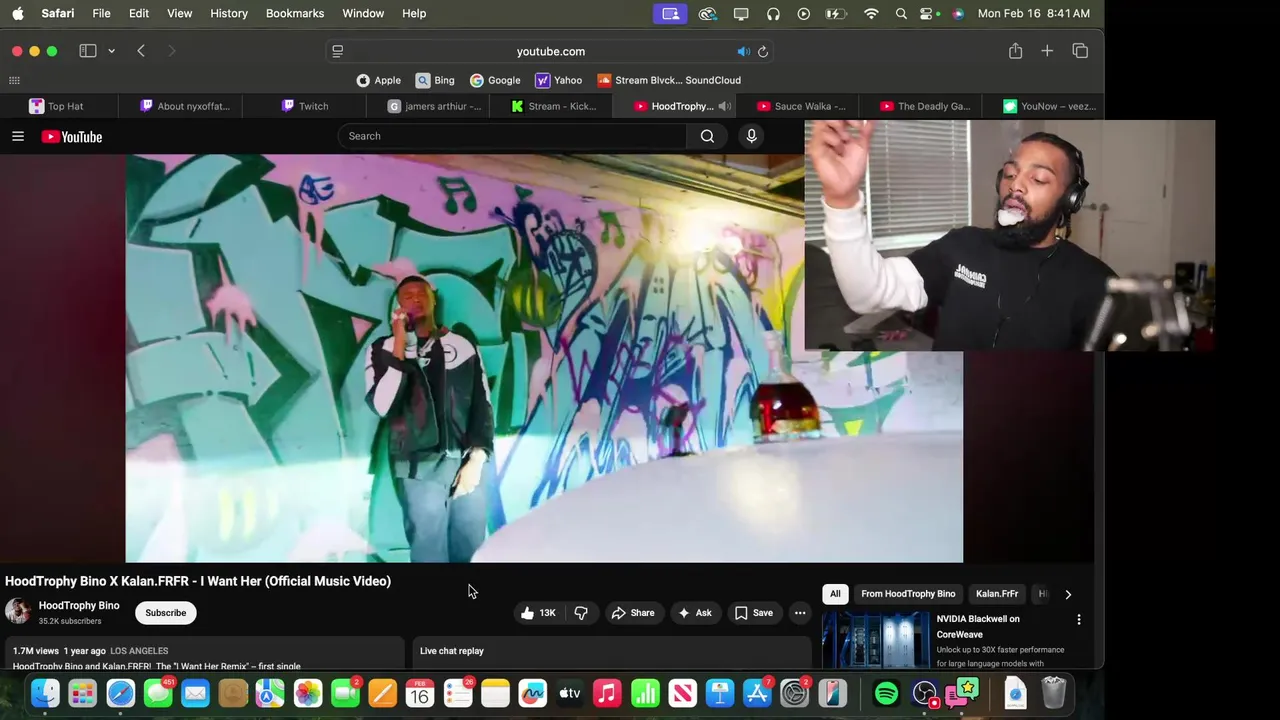Mute the HoodTrophy tab speaker icon
Screen dimensions: 1280x720
725,106
